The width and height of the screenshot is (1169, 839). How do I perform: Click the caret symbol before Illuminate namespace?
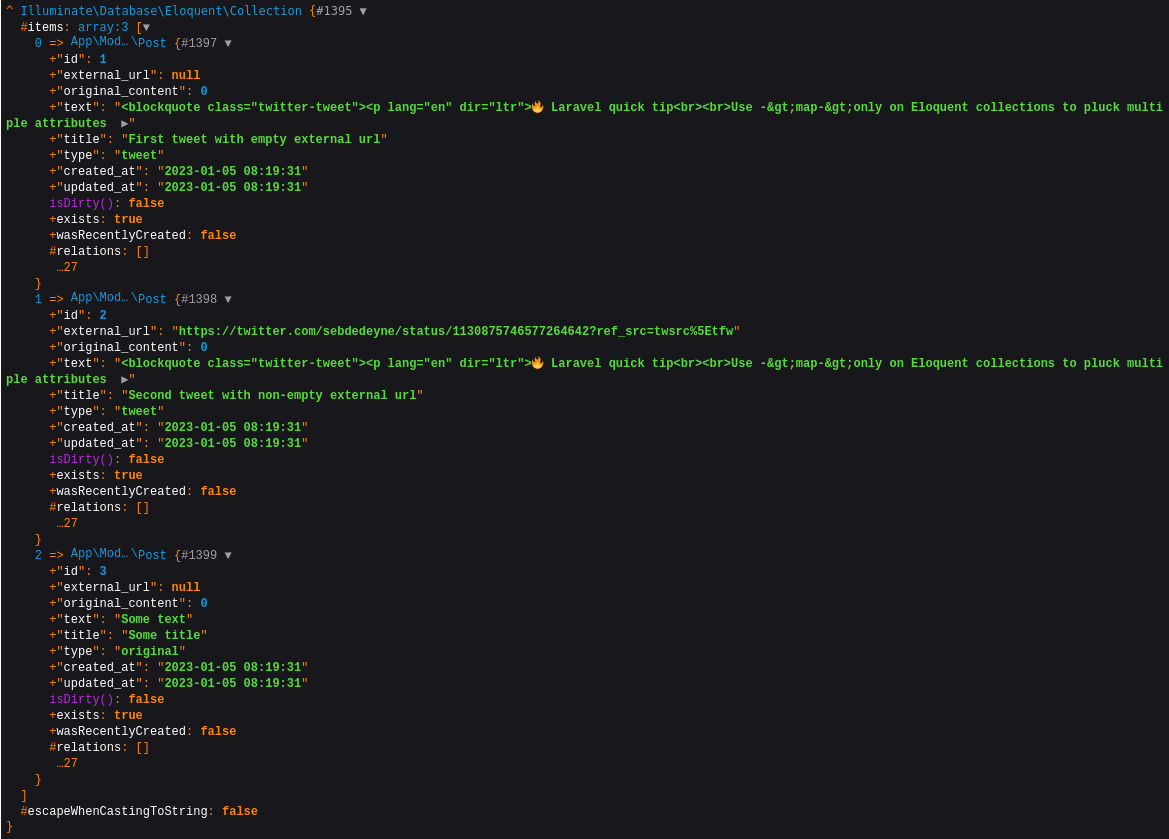[x=10, y=12]
